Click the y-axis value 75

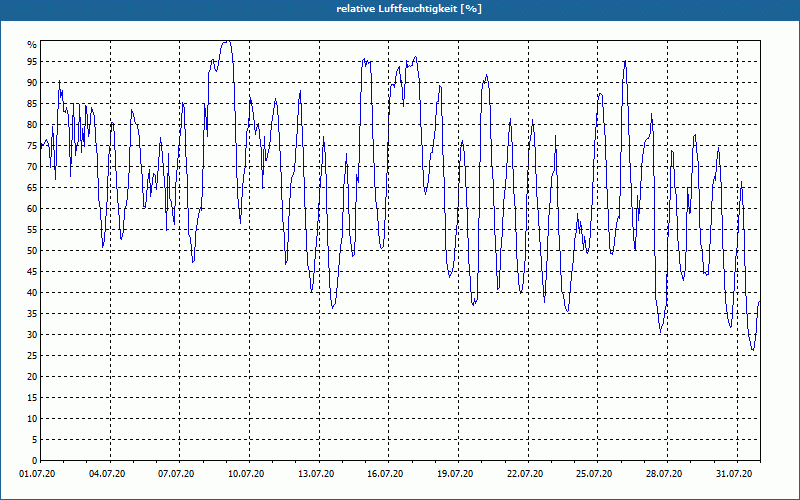pyautogui.click(x=32, y=145)
